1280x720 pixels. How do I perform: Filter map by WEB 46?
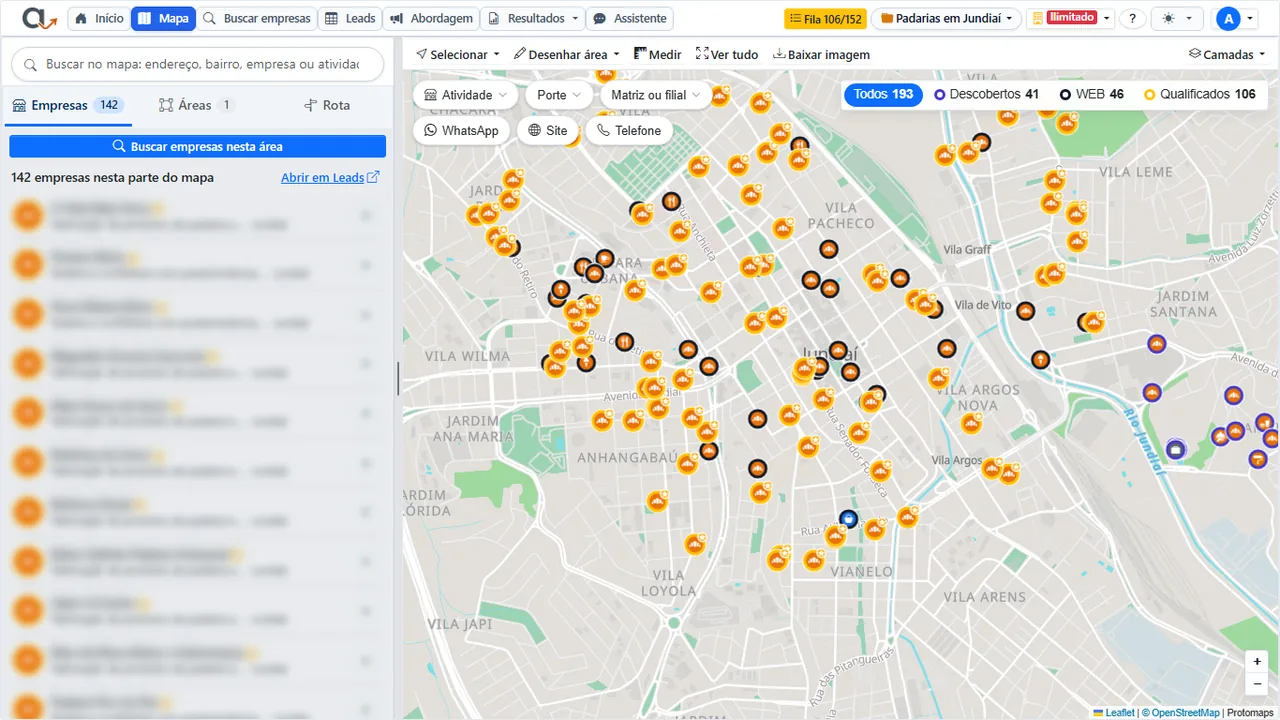1092,94
